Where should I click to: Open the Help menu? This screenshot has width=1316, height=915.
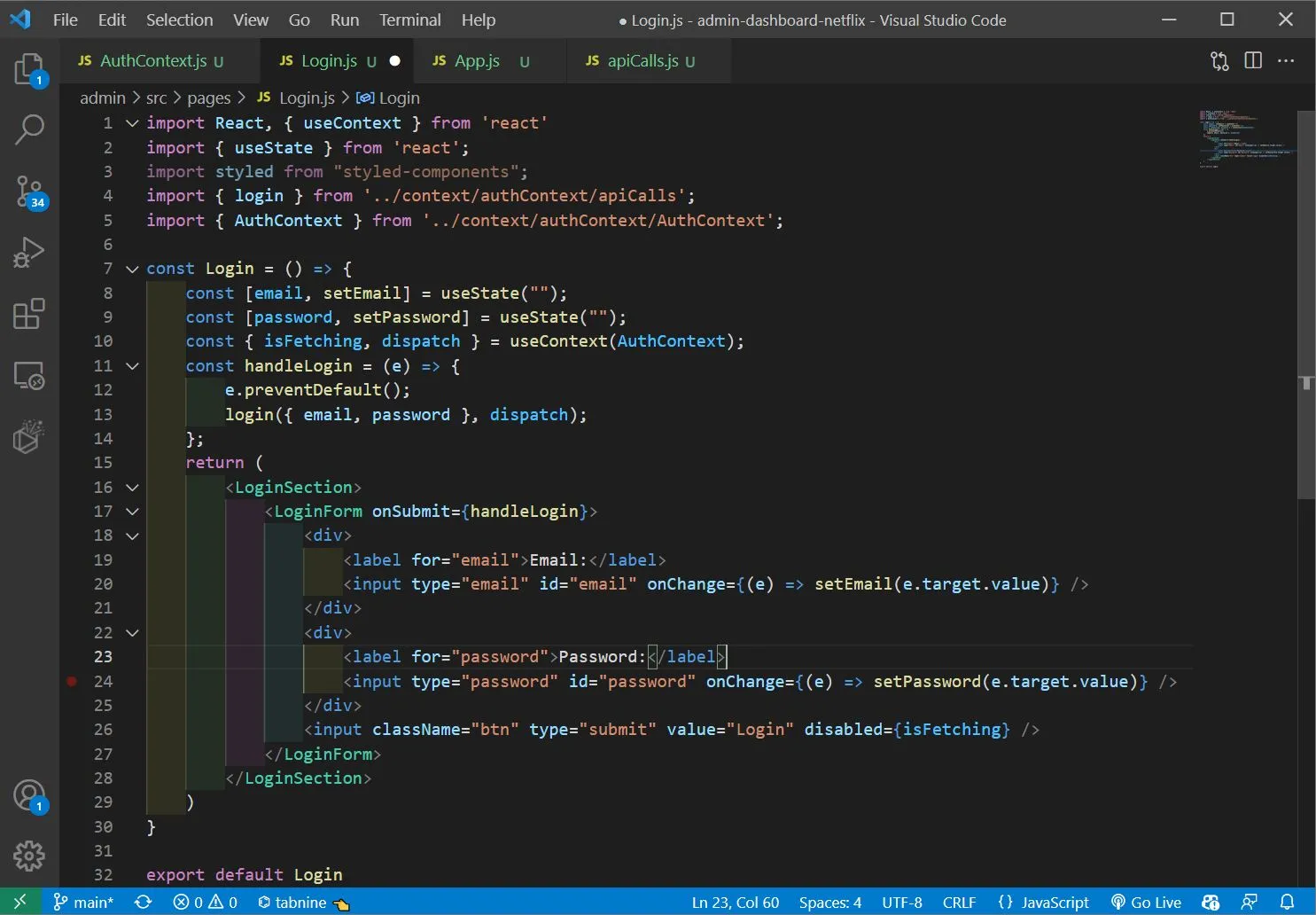click(479, 20)
